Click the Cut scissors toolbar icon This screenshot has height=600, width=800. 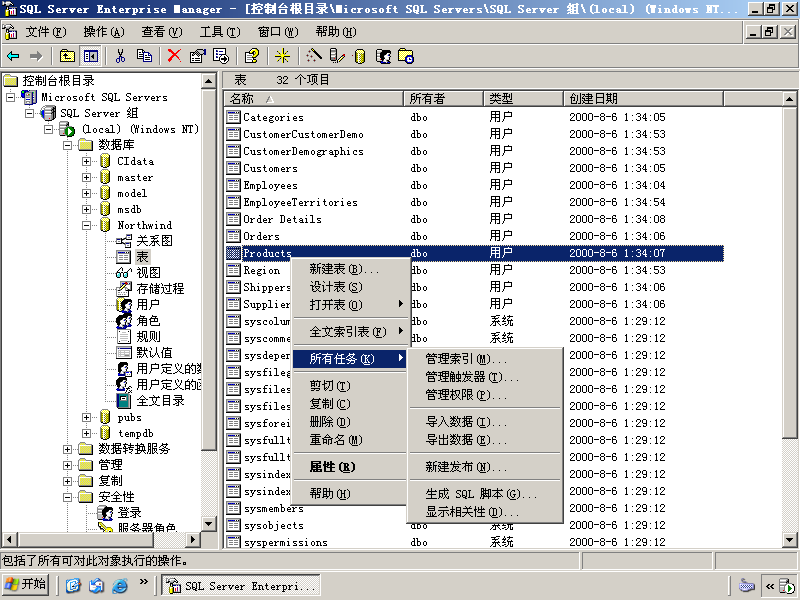[x=120, y=56]
